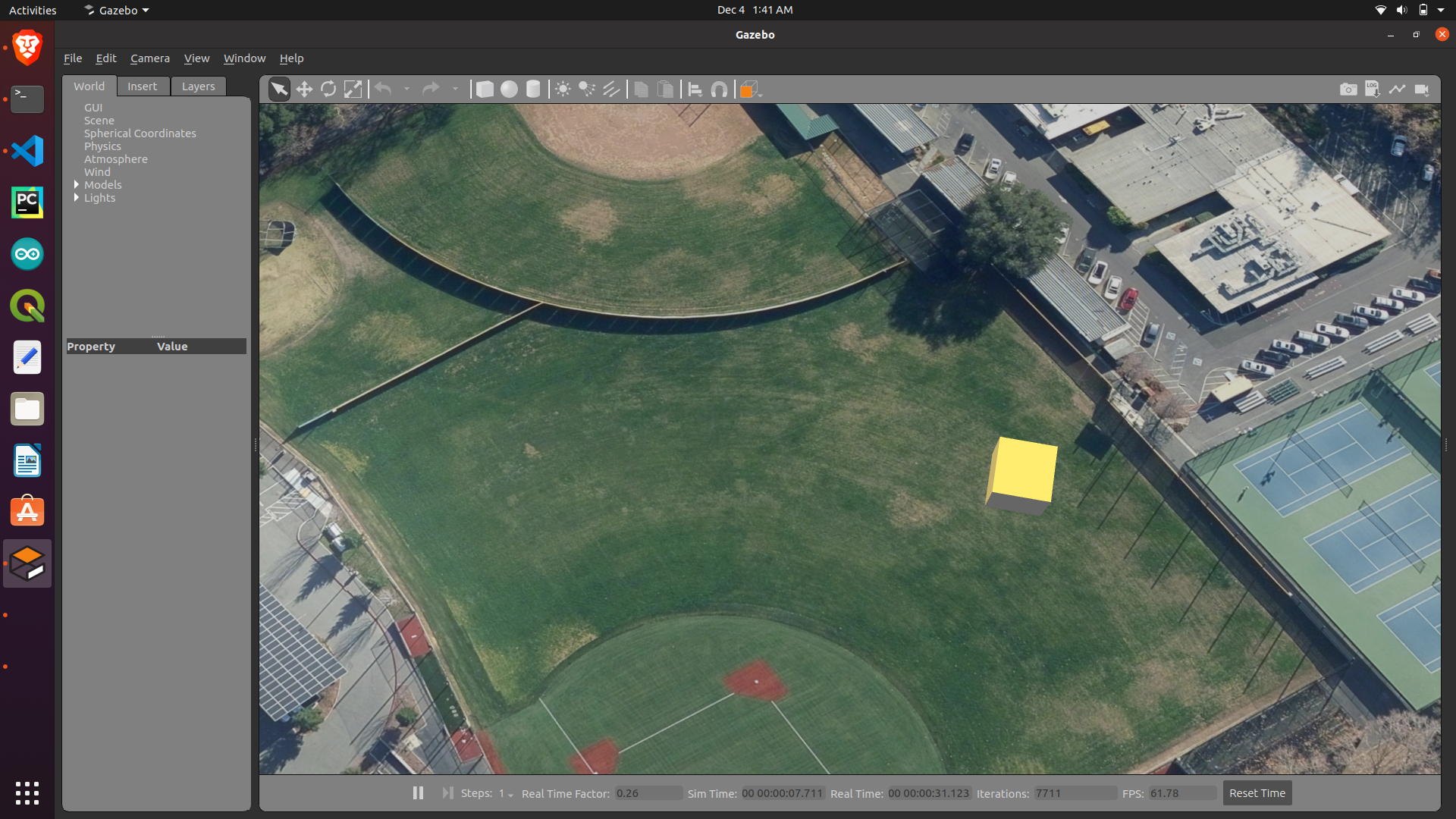Image resolution: width=1456 pixels, height=819 pixels.
Task: Open the Camera menu
Action: coord(149,58)
